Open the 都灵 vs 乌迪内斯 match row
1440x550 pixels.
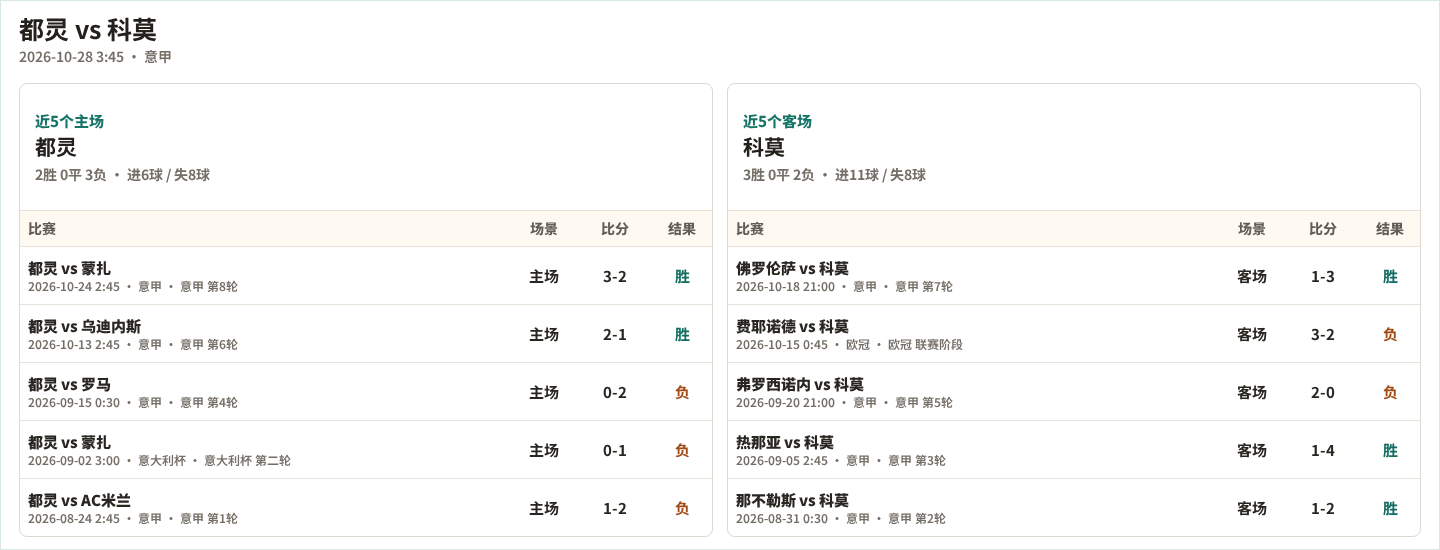(366, 334)
